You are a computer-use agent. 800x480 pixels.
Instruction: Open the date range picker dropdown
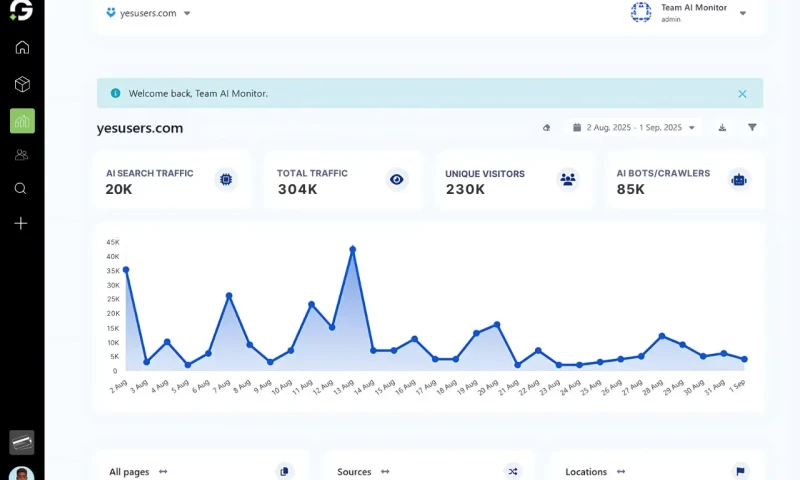coord(634,128)
